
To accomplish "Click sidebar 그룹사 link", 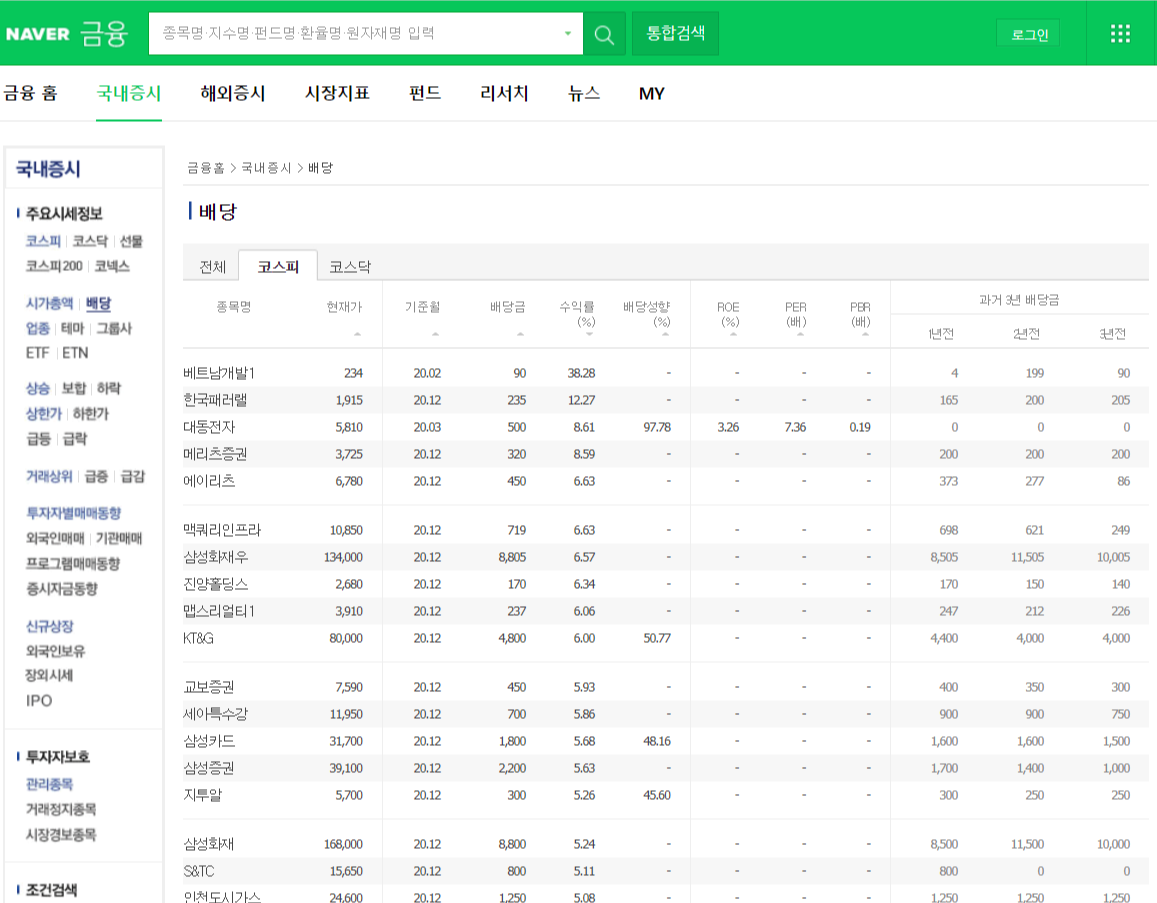I will point(114,328).
